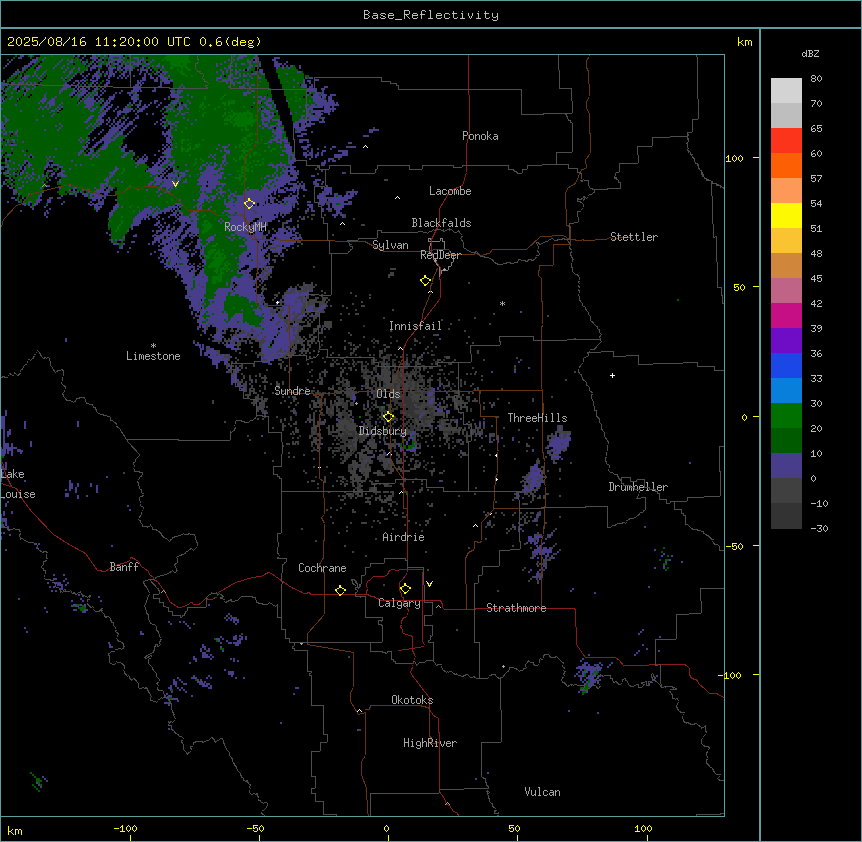
Task: Click the yellow V marker east of Calgary diamond
Action: [429, 584]
